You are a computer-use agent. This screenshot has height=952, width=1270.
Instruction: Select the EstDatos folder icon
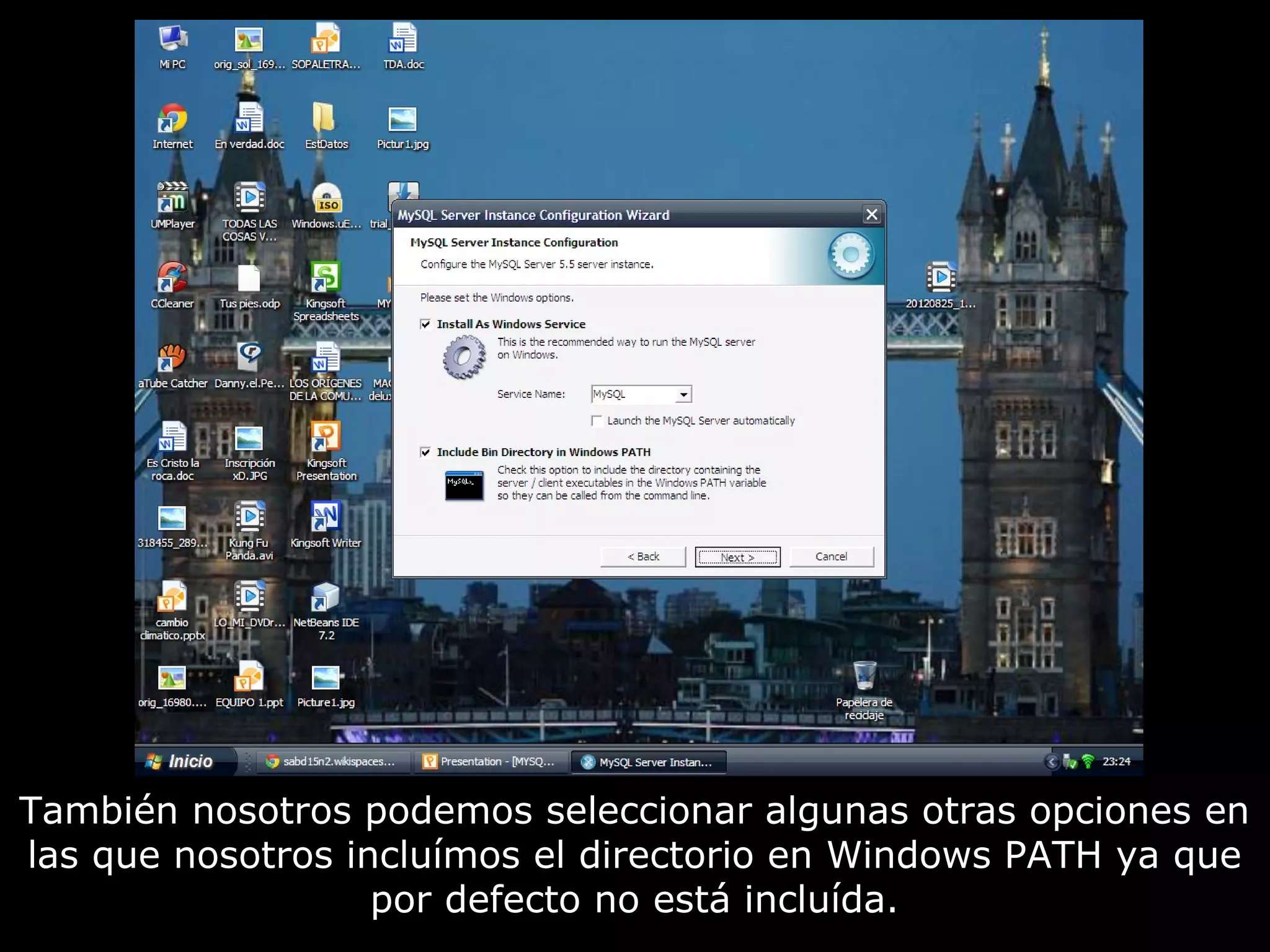point(326,127)
